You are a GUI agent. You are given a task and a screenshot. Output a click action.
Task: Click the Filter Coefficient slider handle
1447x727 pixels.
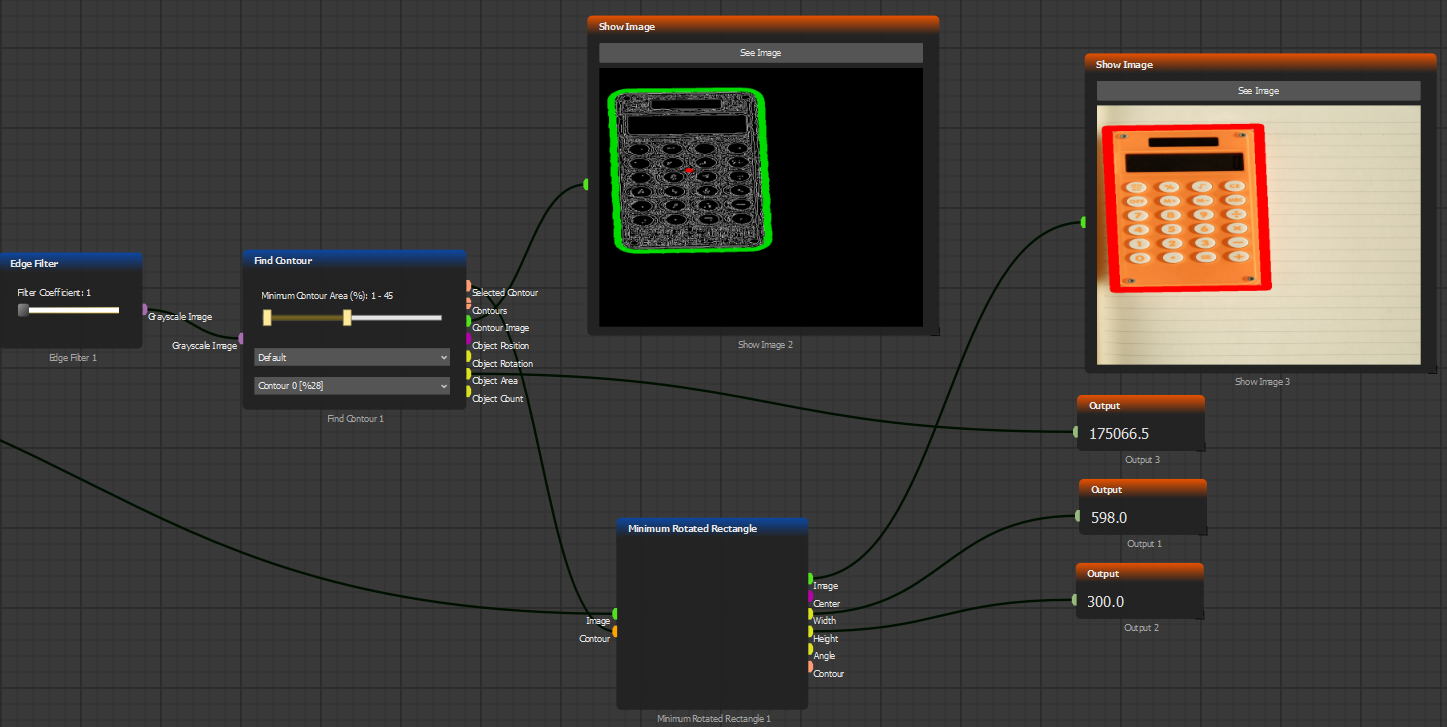click(x=23, y=310)
